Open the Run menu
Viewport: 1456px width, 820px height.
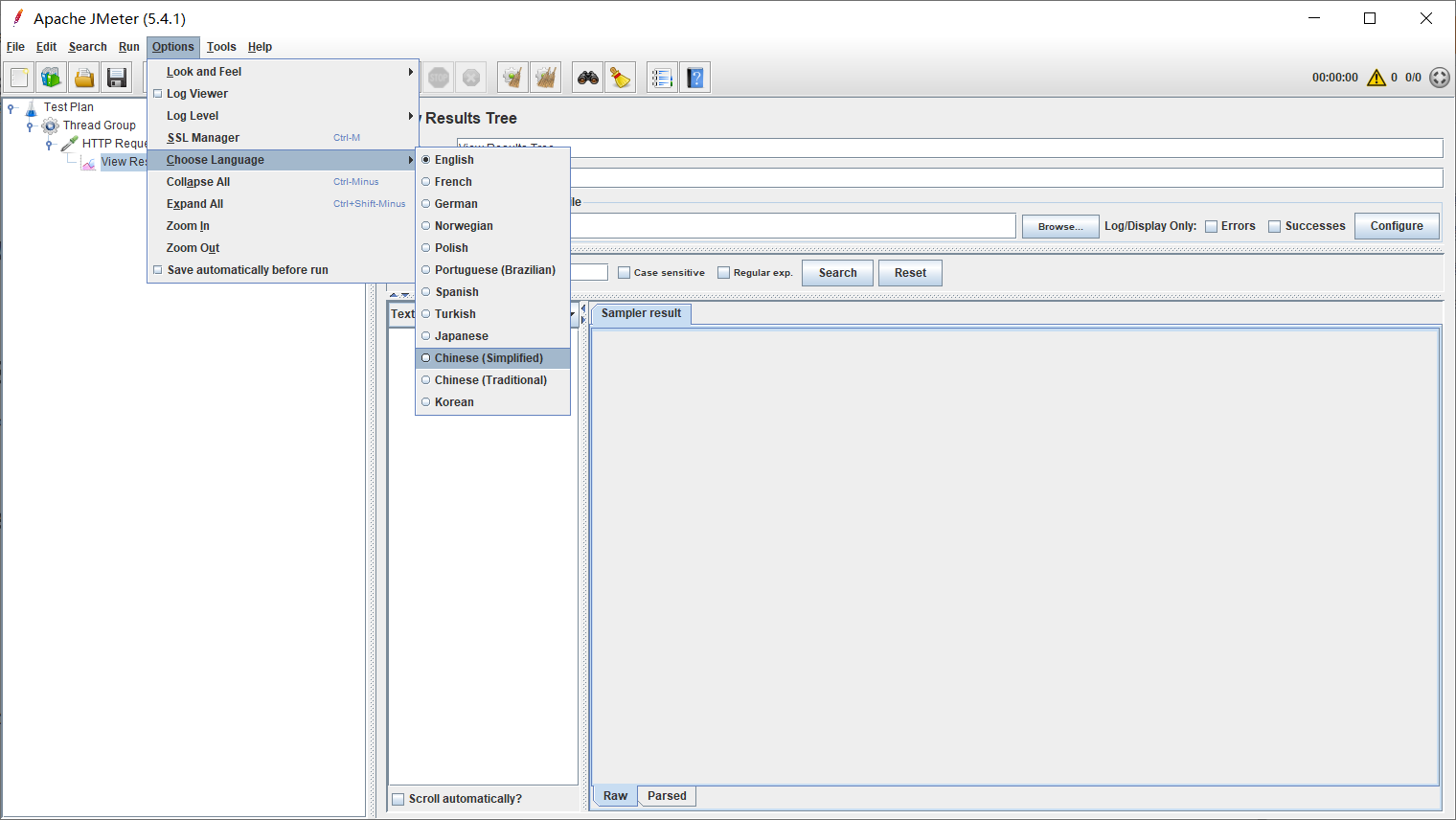pyautogui.click(x=129, y=47)
